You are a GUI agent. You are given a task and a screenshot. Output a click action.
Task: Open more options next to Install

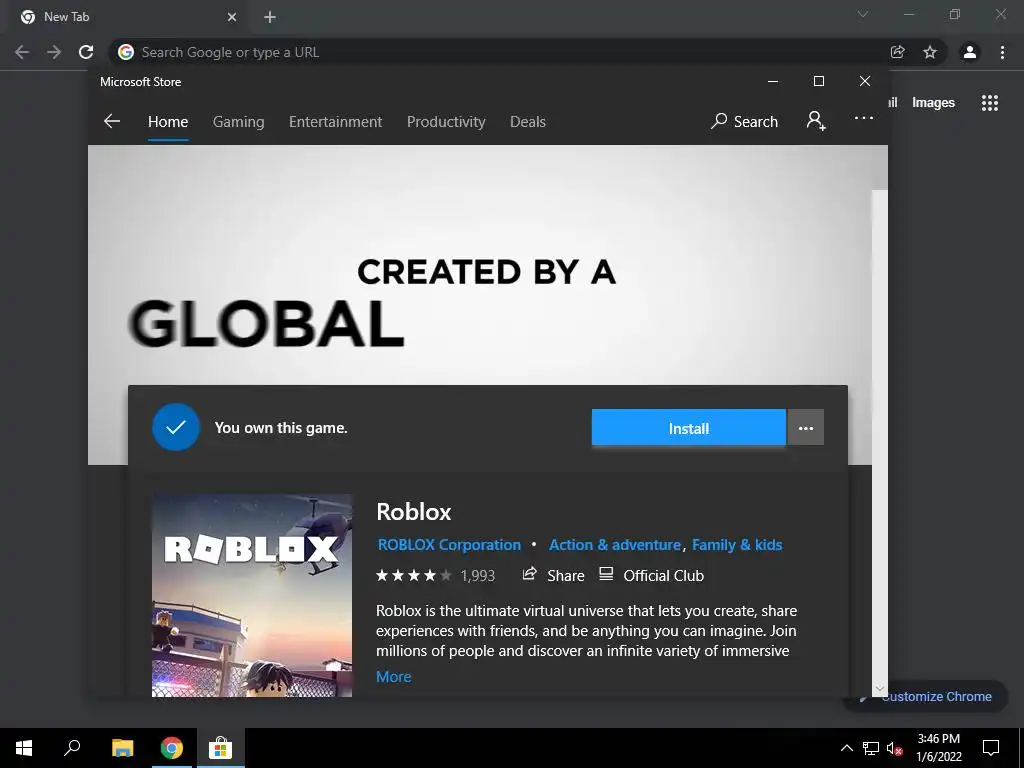pyautogui.click(x=806, y=428)
